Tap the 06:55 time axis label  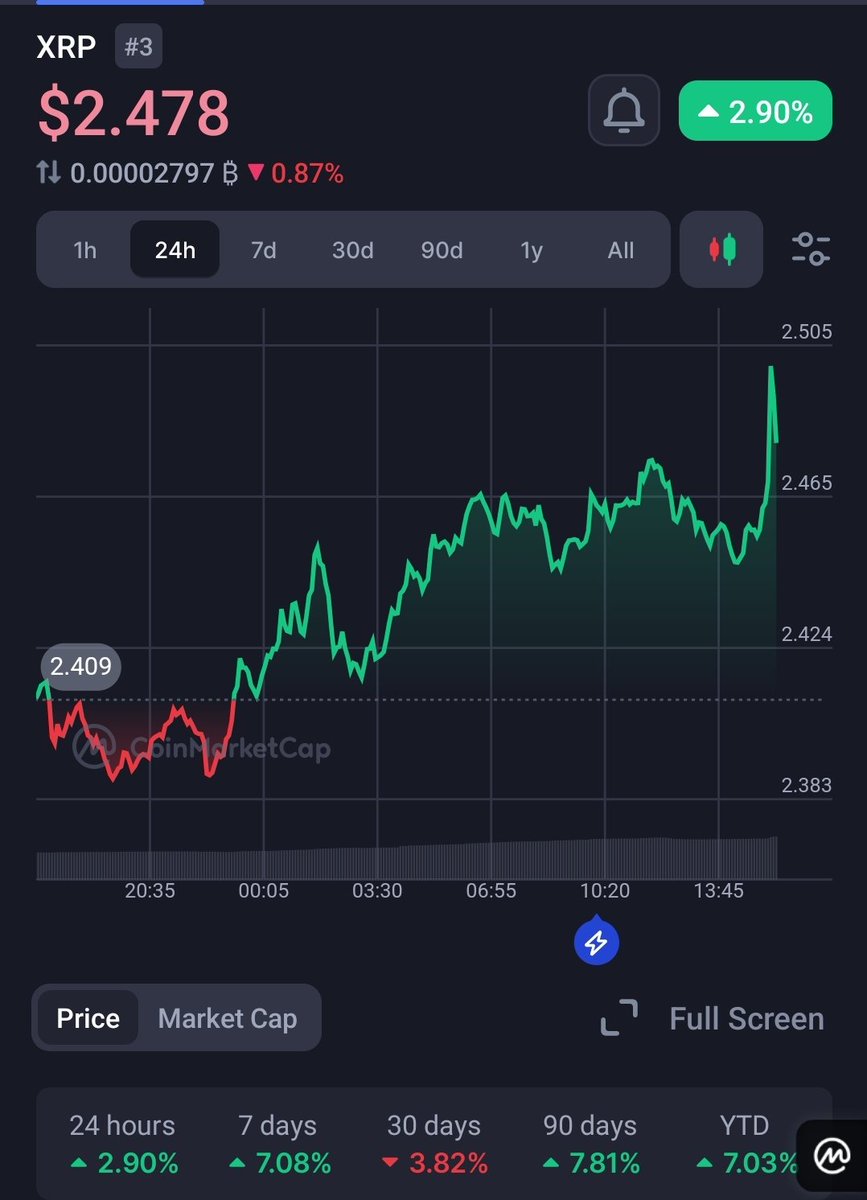[x=491, y=890]
